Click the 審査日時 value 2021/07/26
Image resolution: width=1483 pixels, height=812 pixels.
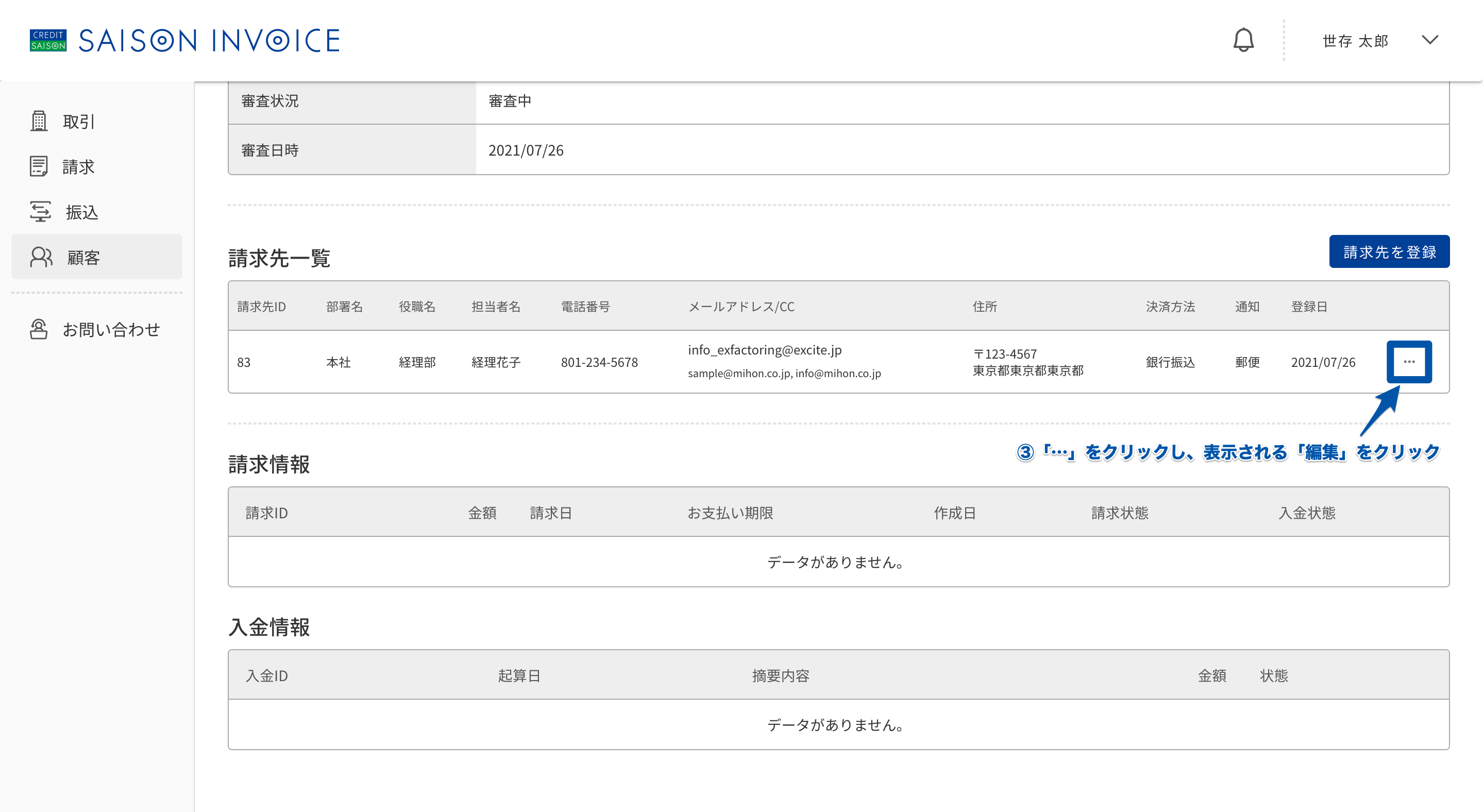526,151
